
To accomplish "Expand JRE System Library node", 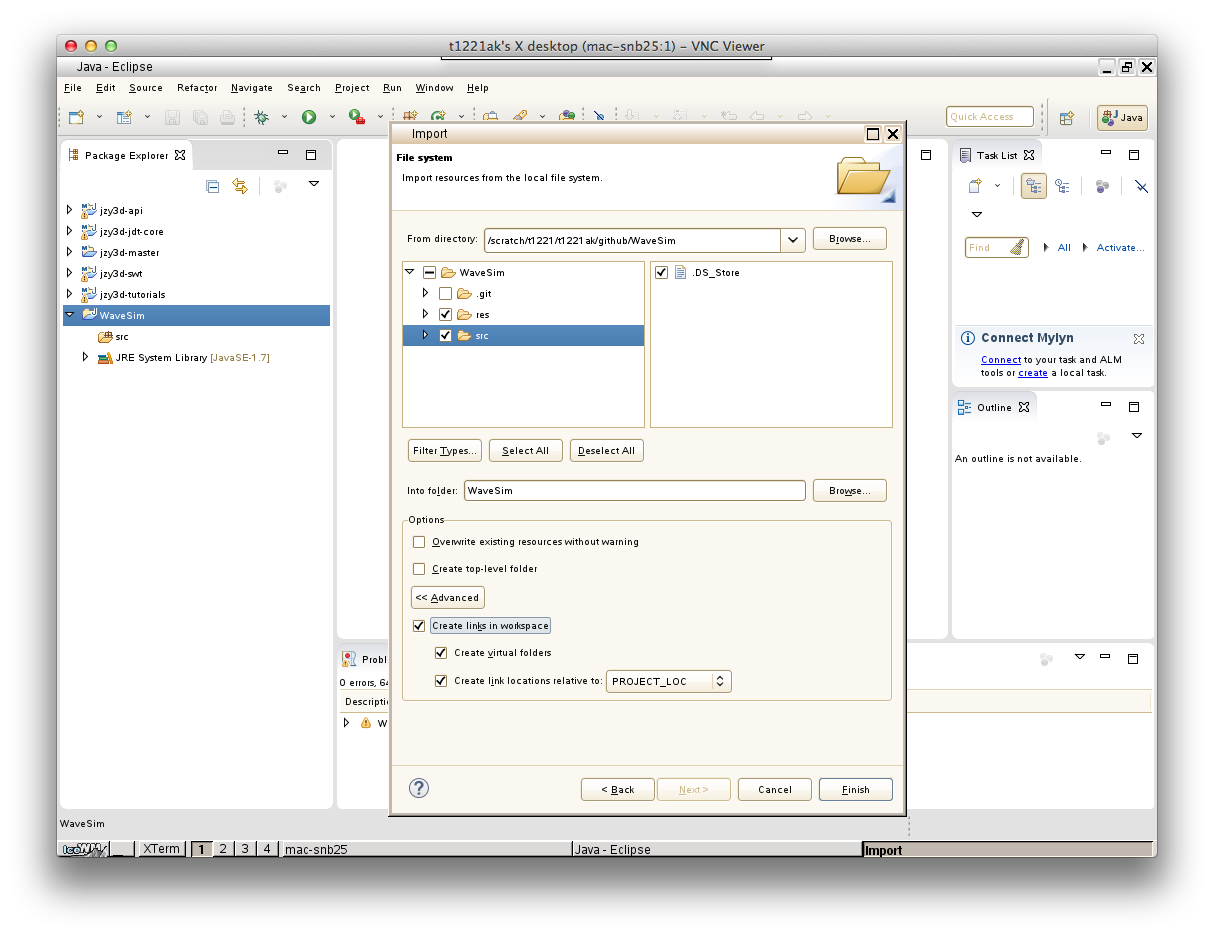I will [86, 357].
